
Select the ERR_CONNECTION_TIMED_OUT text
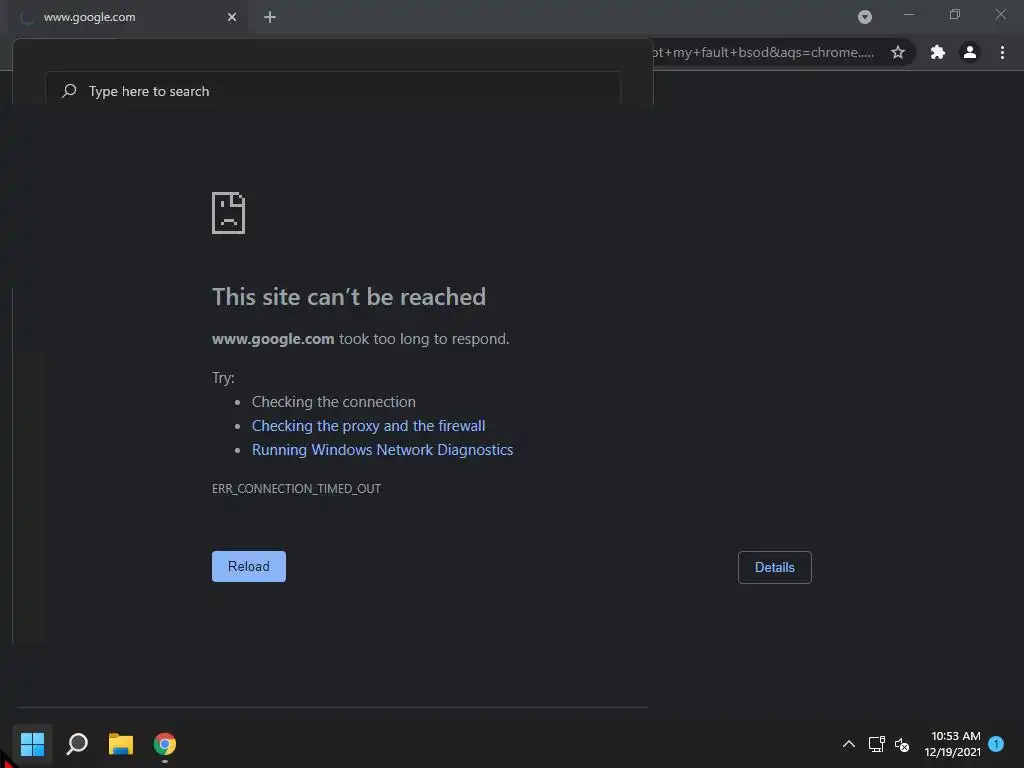[296, 488]
